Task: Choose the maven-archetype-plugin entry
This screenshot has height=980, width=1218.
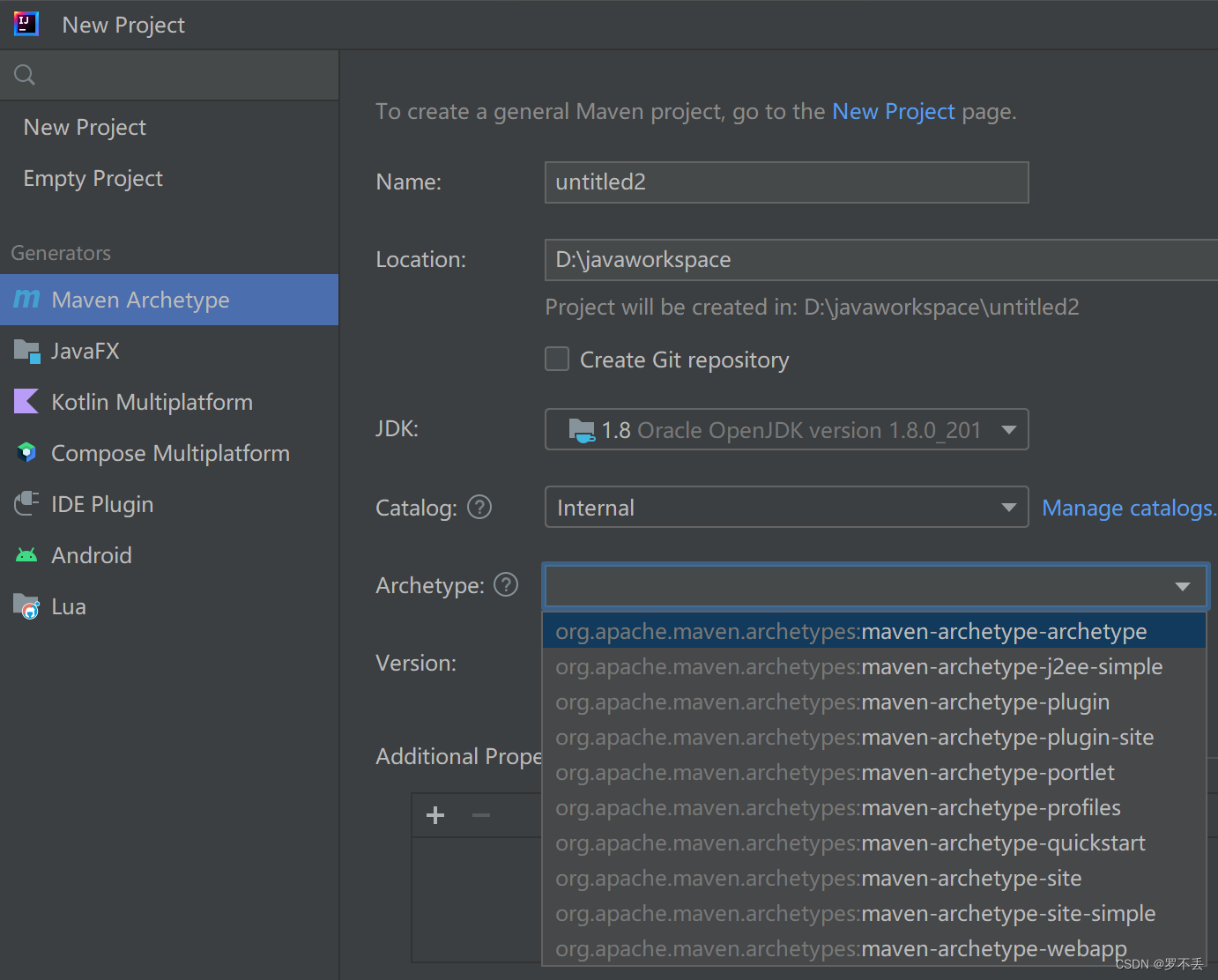Action: point(874,702)
